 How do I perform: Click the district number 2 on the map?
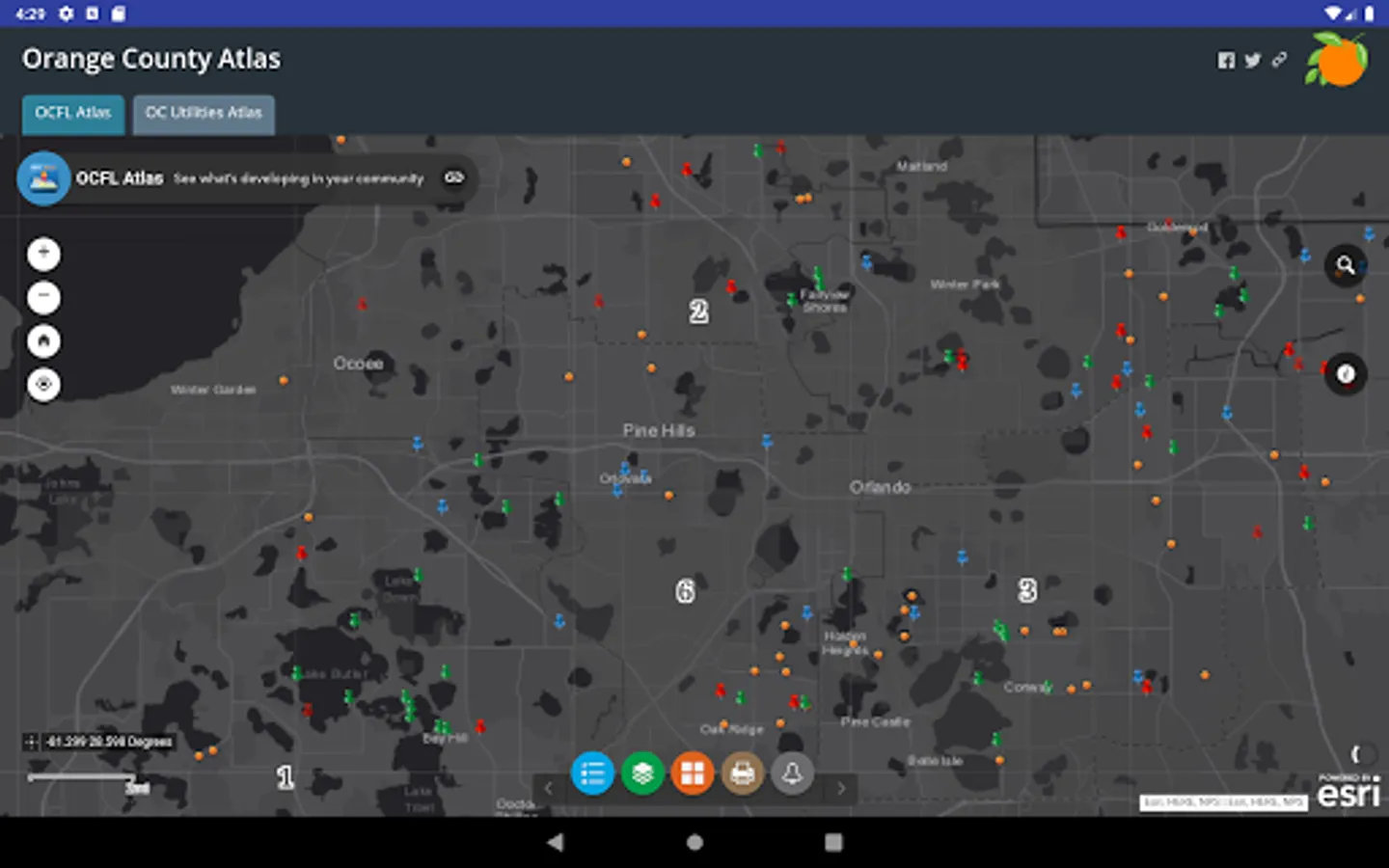[699, 312]
